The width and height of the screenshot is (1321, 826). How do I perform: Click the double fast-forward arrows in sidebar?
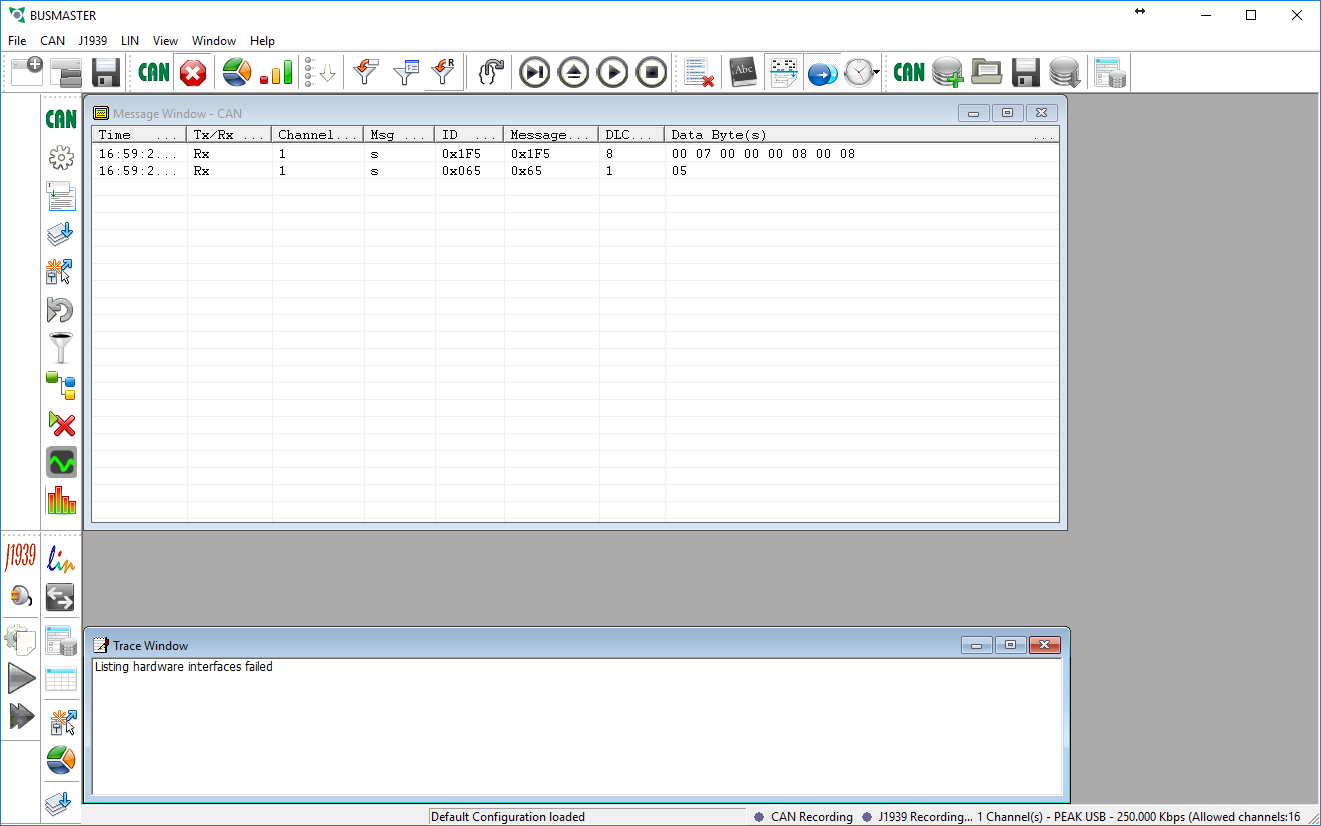(x=21, y=716)
